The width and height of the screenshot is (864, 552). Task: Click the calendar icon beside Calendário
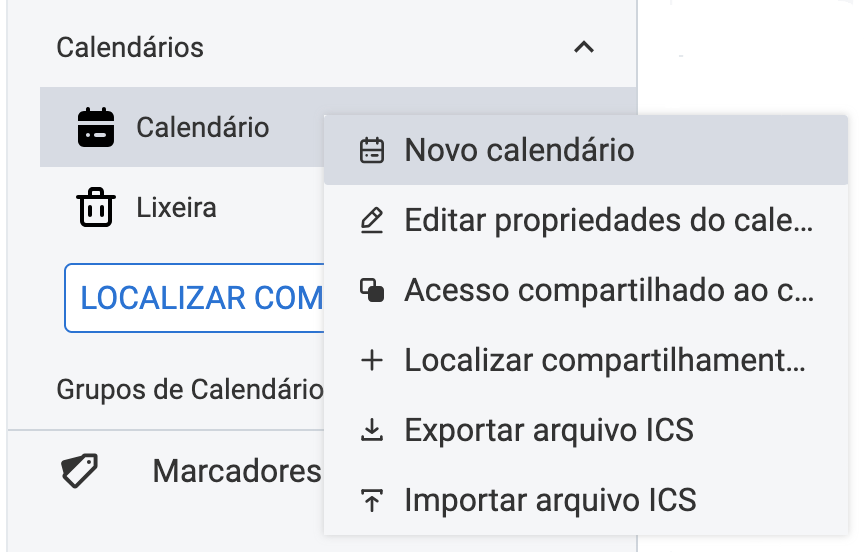96,127
